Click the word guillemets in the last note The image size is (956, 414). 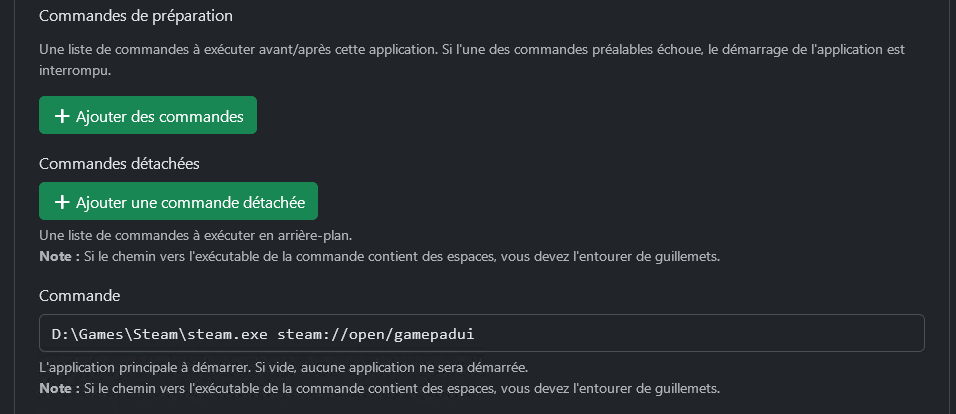click(x=683, y=387)
